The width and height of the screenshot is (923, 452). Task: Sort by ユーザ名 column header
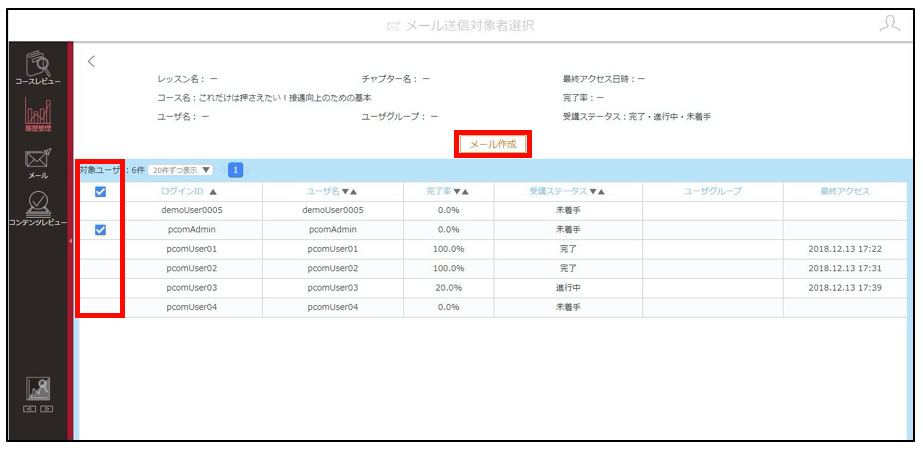tap(332, 191)
